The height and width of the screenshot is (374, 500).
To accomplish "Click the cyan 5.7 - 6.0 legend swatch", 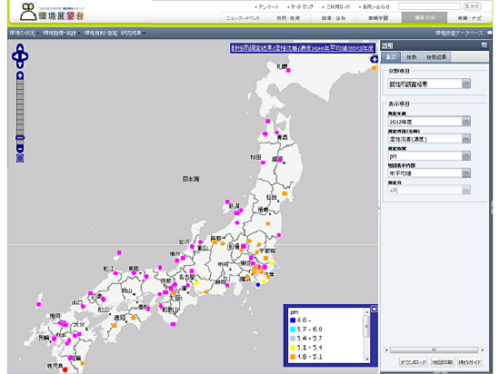I will point(293,329).
